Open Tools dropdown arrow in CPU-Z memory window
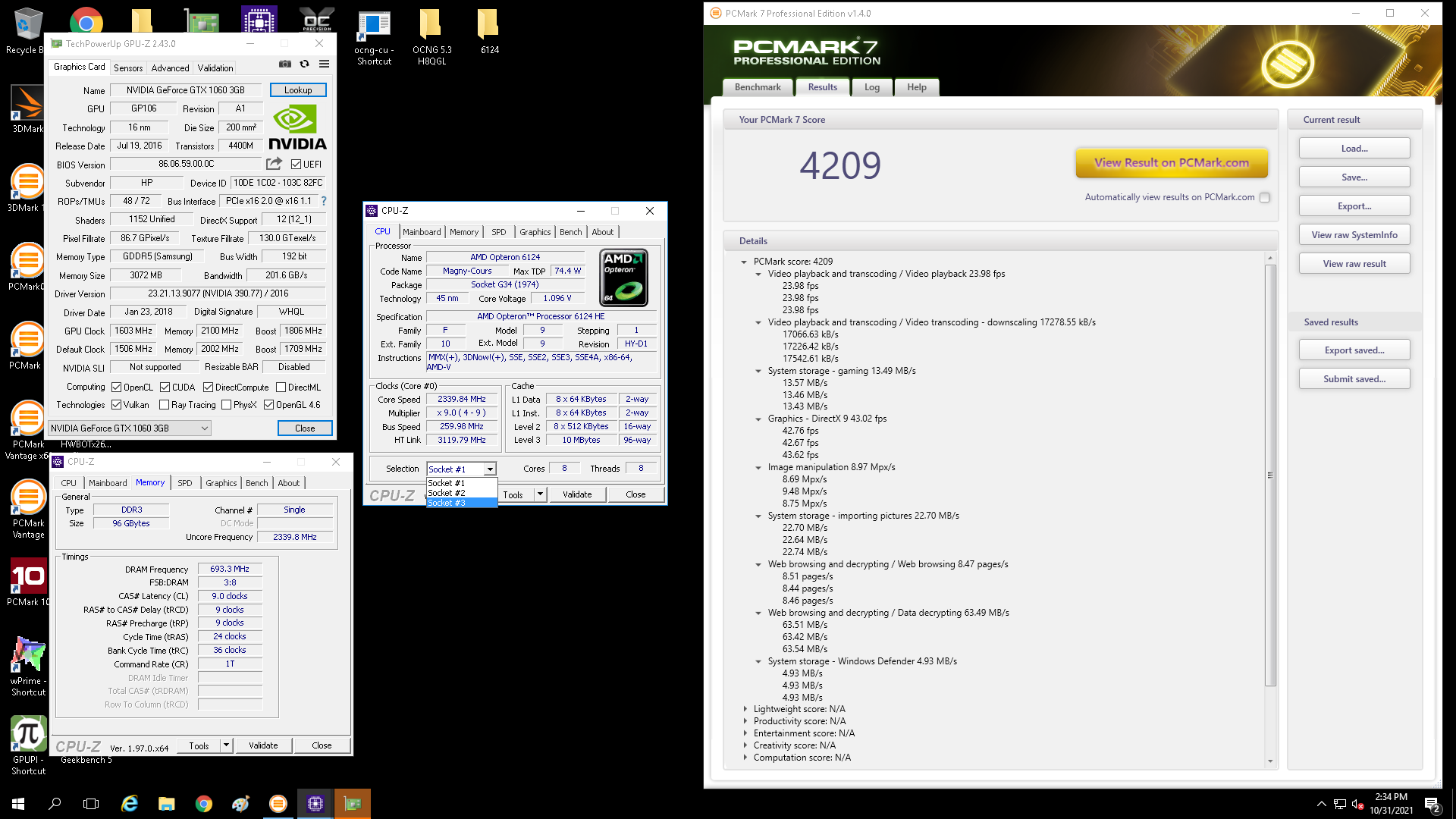Image resolution: width=1456 pixels, height=819 pixels. click(x=226, y=745)
